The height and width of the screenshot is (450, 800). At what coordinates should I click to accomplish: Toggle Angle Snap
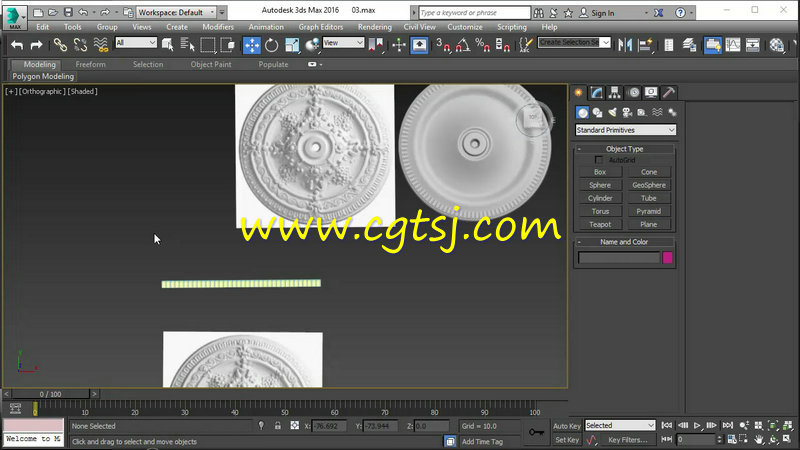(x=462, y=45)
